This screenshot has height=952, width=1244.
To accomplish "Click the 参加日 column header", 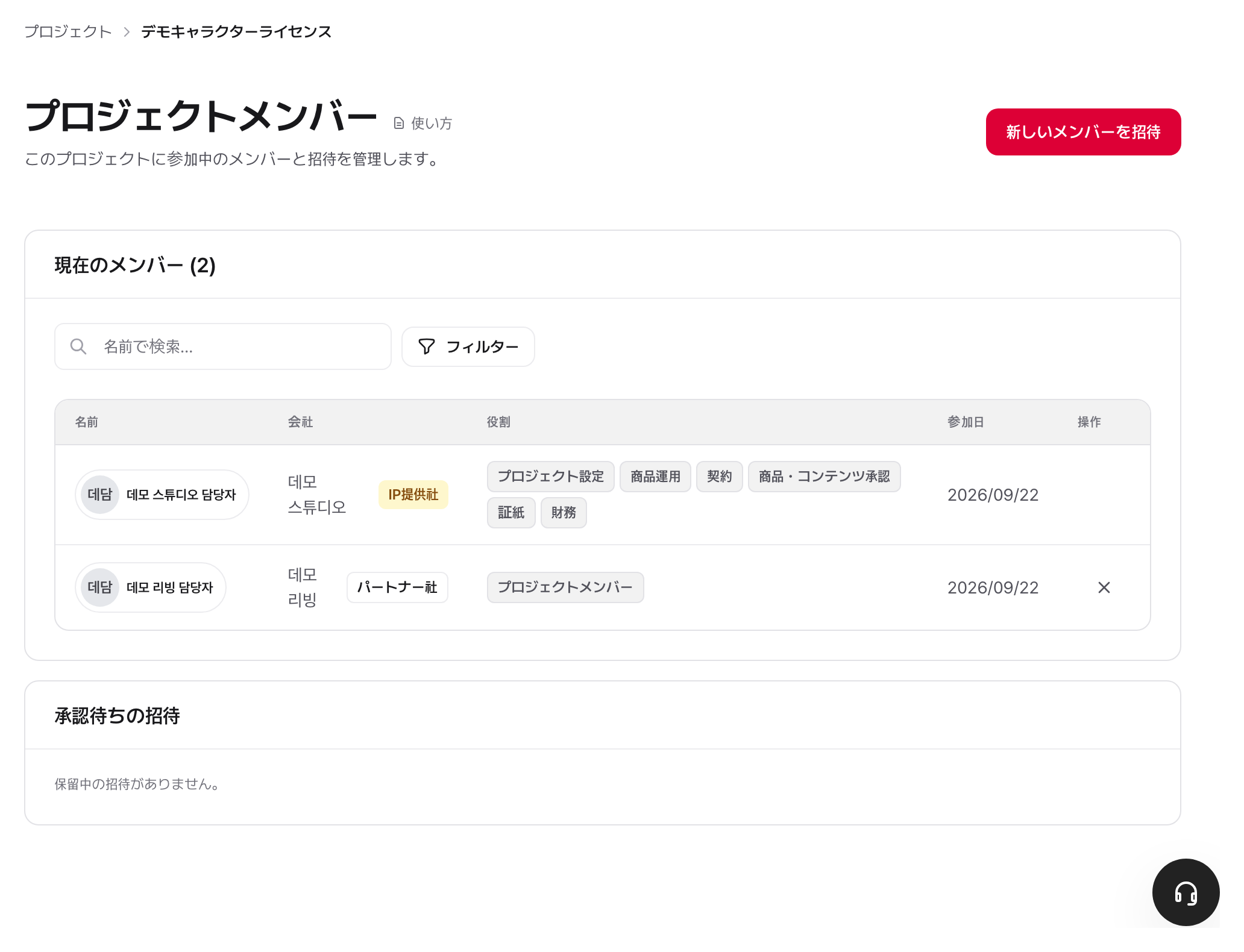I will [966, 422].
